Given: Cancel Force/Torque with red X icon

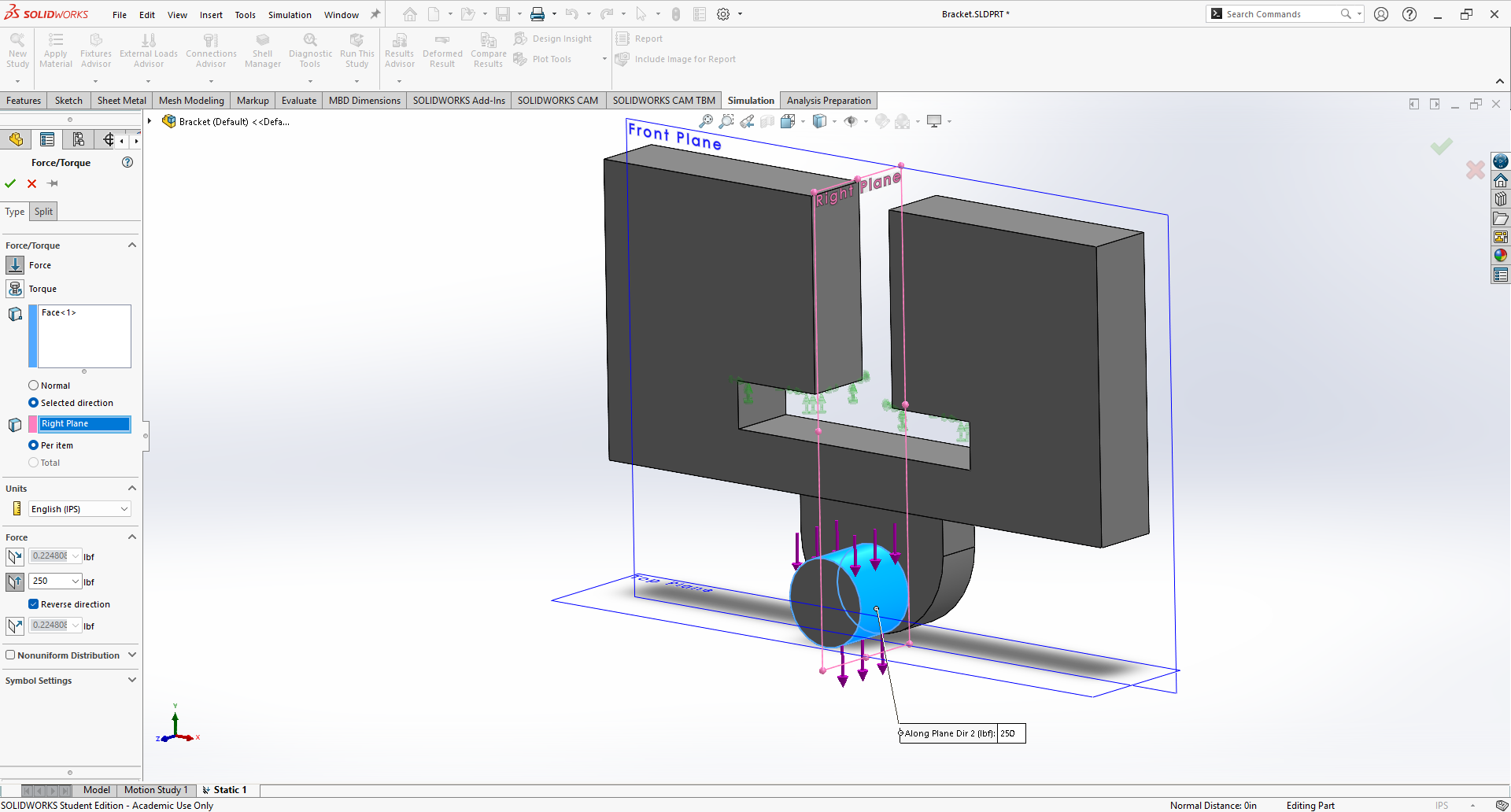Looking at the screenshot, I should [x=31, y=183].
